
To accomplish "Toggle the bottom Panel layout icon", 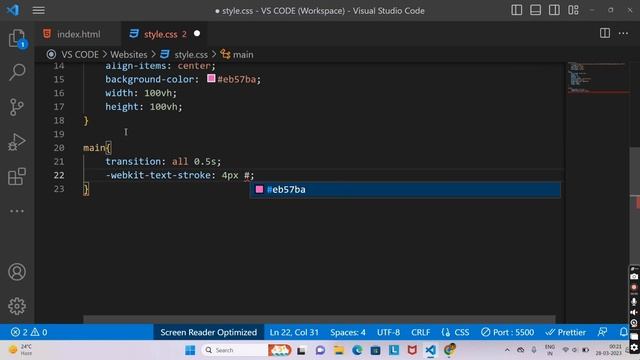I will coord(536,10).
